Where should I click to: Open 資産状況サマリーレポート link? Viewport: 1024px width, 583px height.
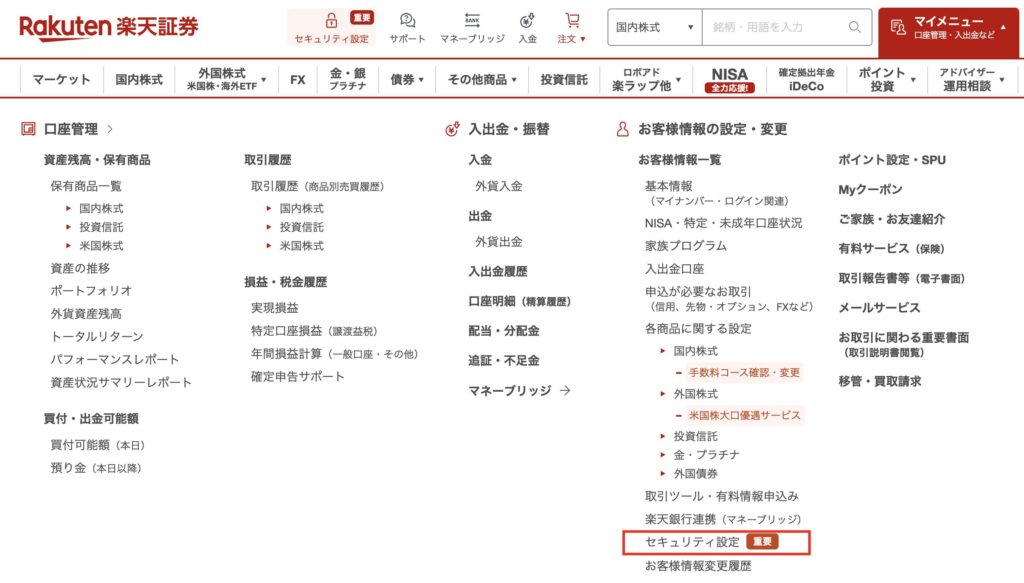click(121, 382)
